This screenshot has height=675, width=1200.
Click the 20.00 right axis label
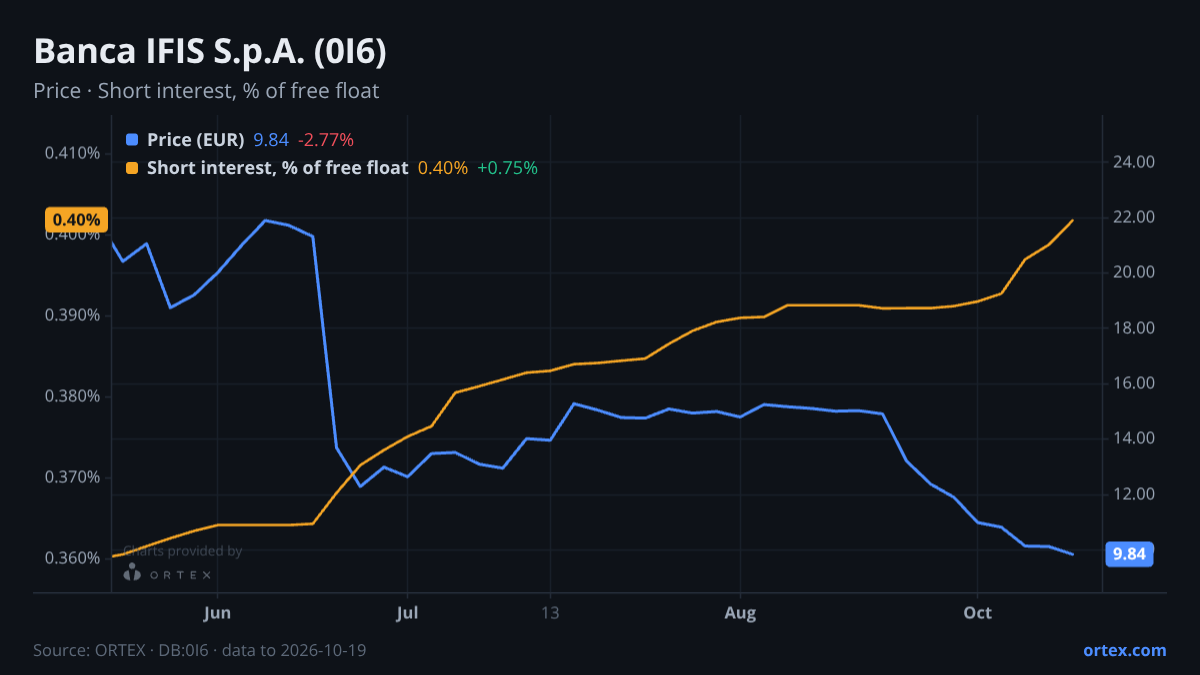(x=1134, y=272)
